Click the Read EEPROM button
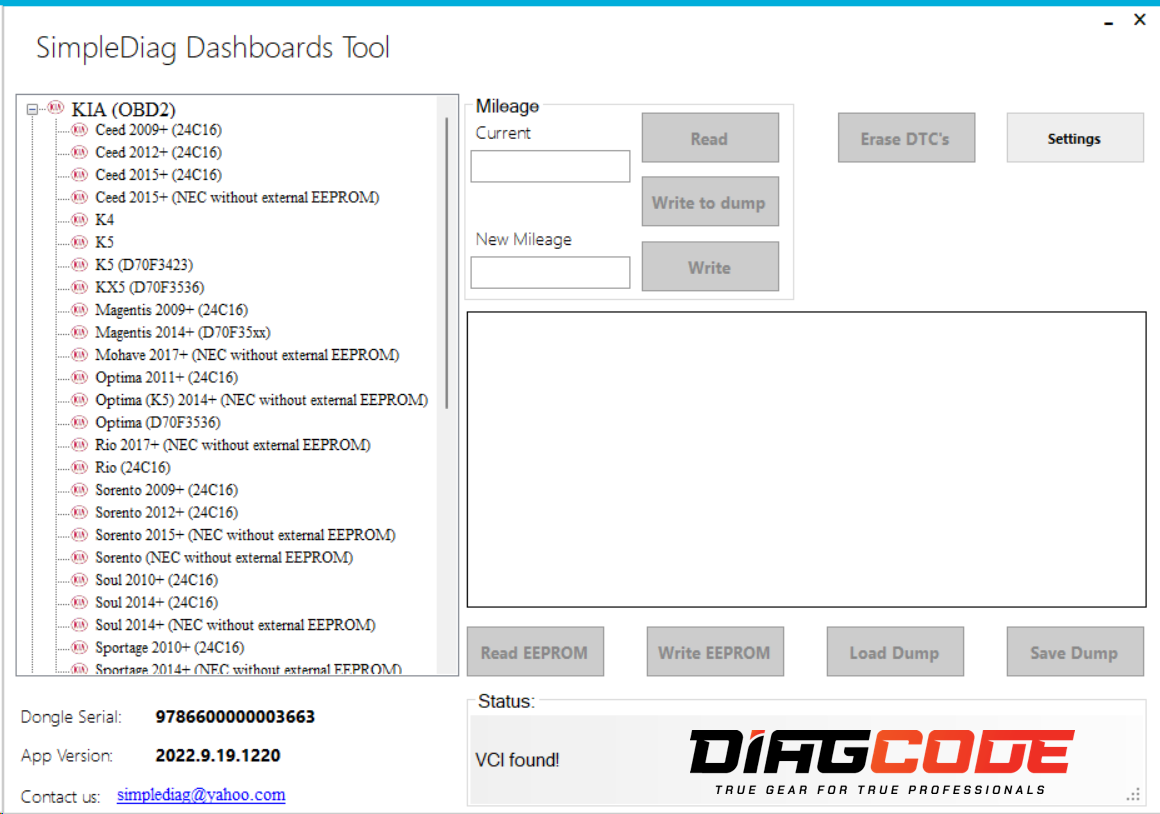1160x814 pixels. tap(535, 651)
